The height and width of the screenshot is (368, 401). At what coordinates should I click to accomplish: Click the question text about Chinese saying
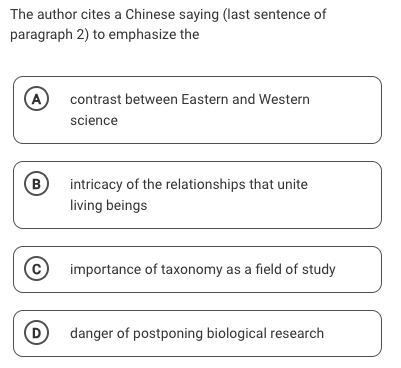(x=168, y=24)
